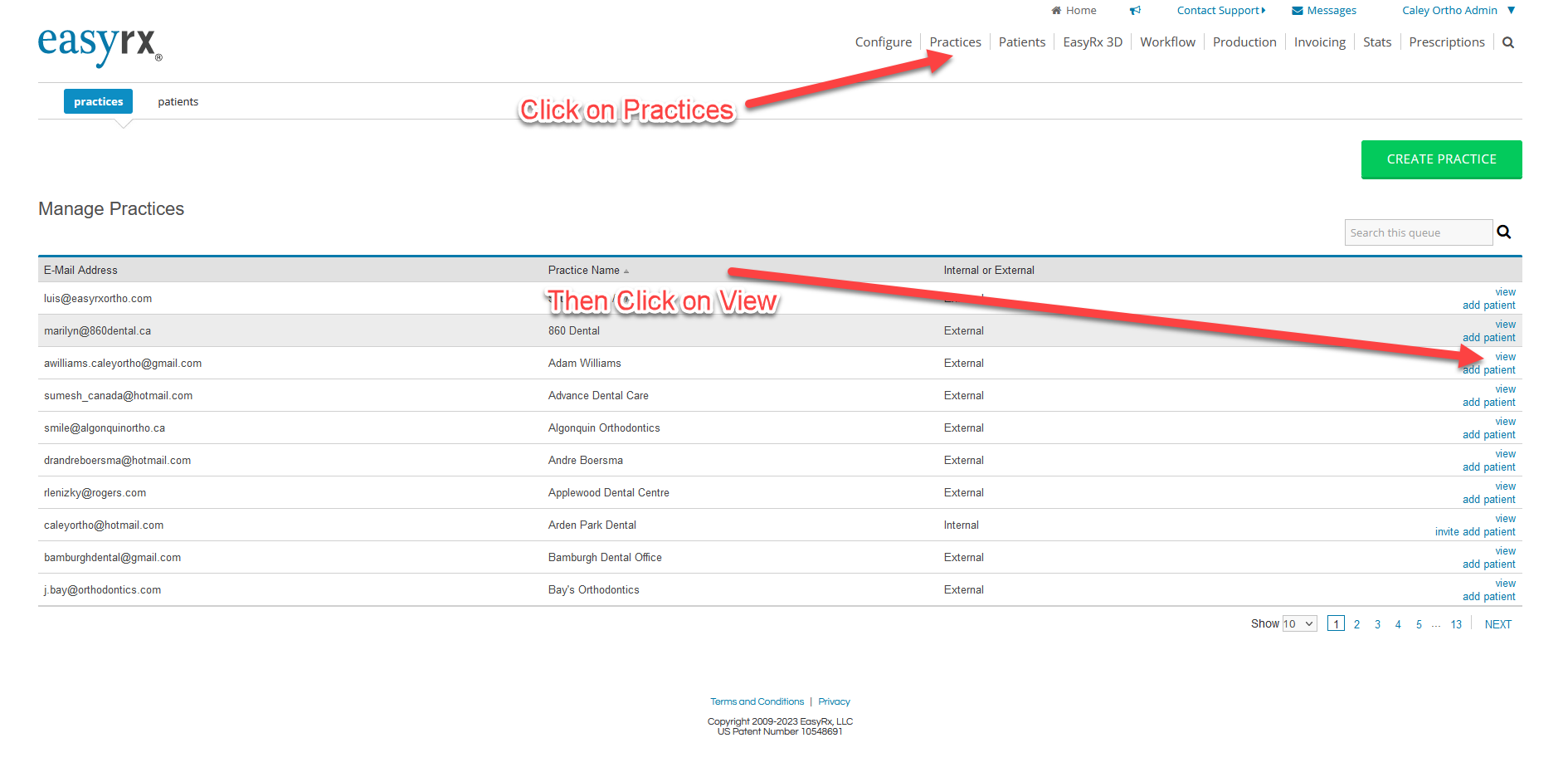View the Andre Boersma practice
Screen dimensions: 1568x772
(x=1505, y=454)
